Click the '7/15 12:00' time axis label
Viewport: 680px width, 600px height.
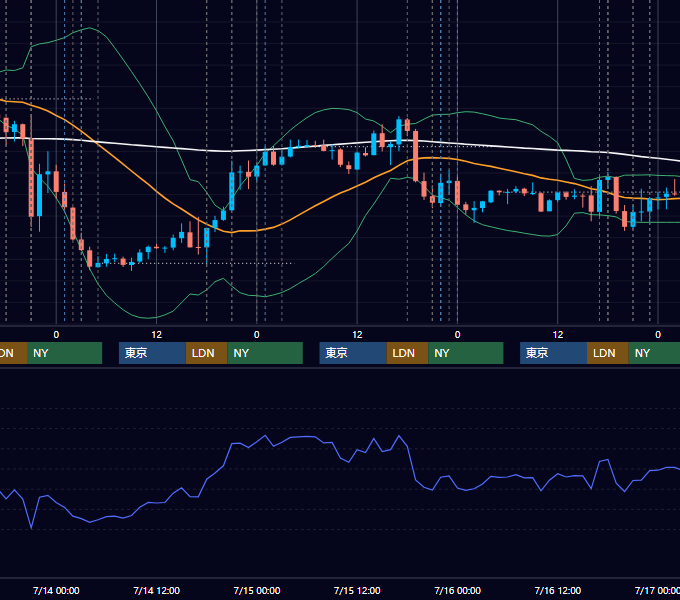point(357,590)
